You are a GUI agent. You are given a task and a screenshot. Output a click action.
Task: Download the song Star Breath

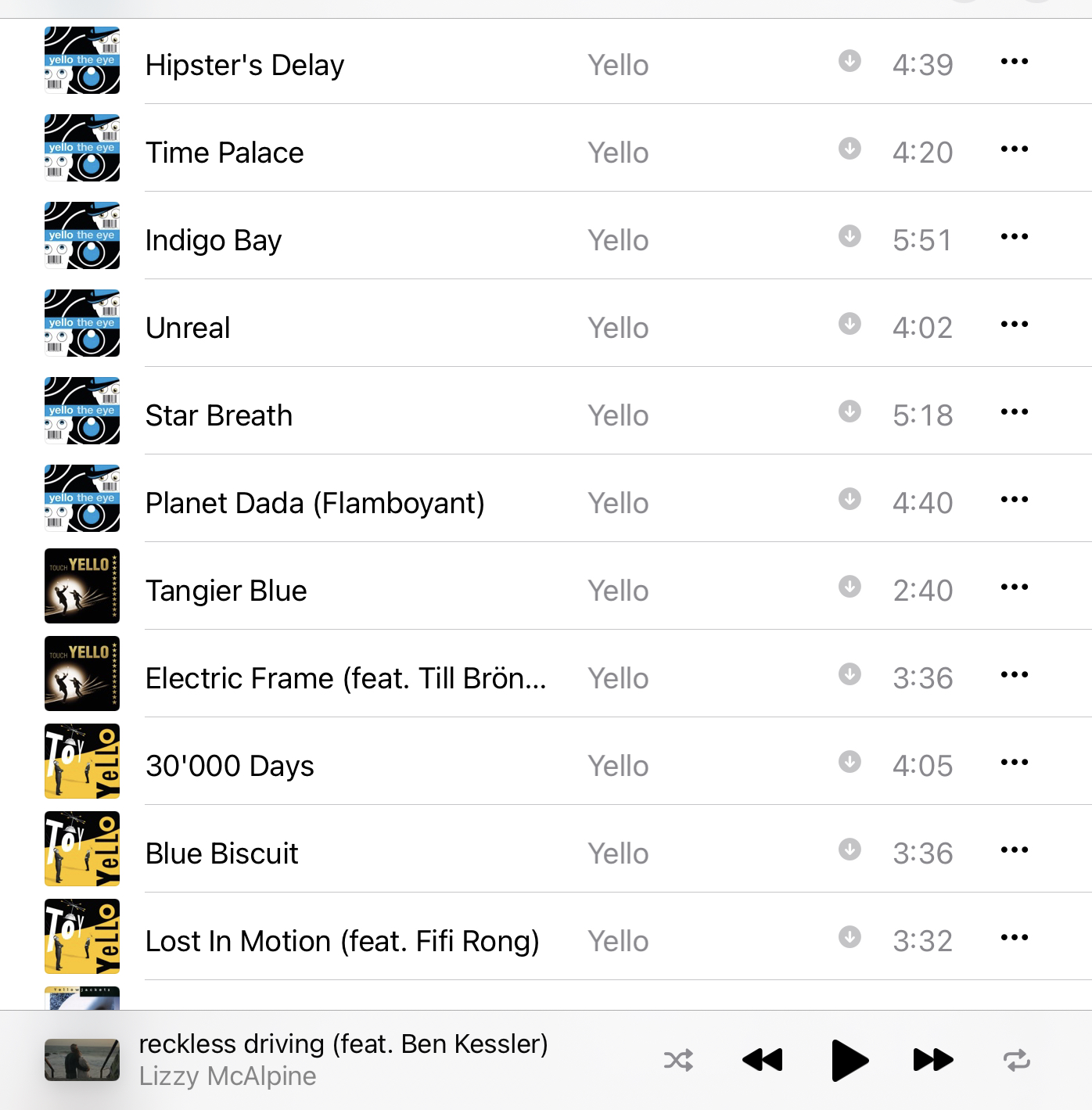point(850,411)
